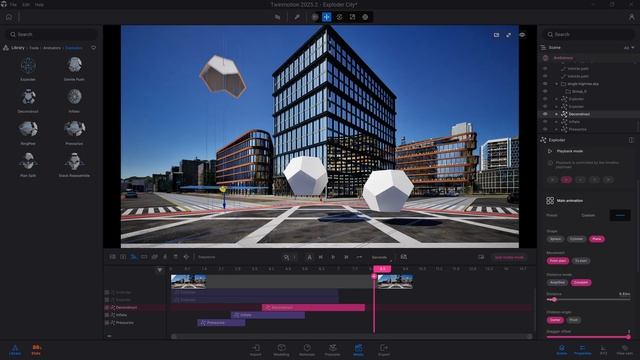The image size is (640, 360).
Task: Click the Animators breadcrumb link
Action: pyautogui.click(x=52, y=48)
